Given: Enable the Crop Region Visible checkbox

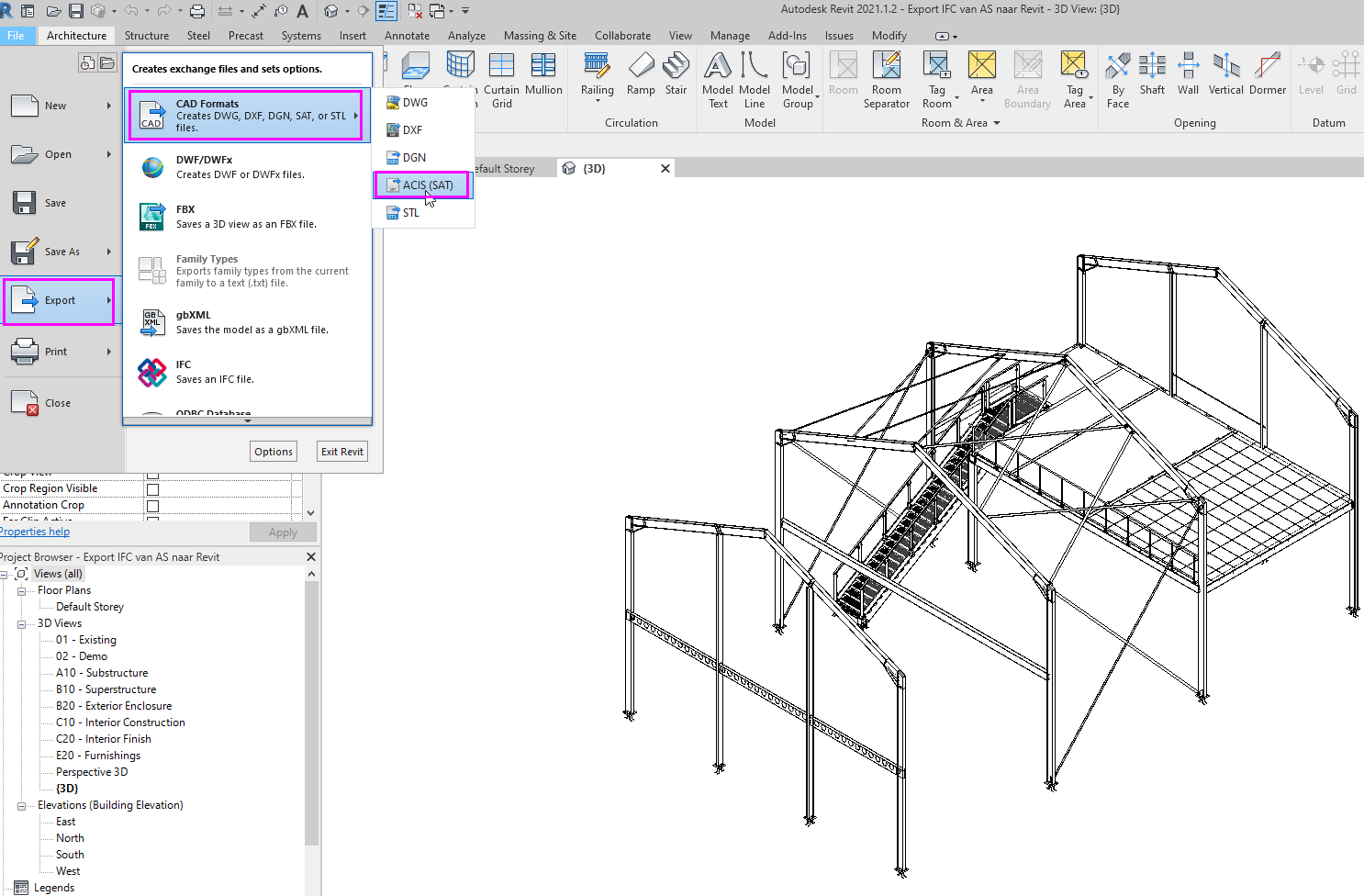Looking at the screenshot, I should pos(152,487).
